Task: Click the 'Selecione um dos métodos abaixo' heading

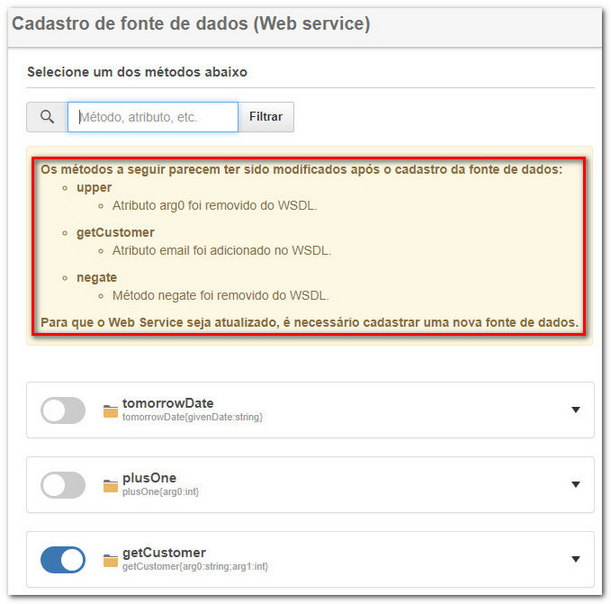Action: pyautogui.click(x=137, y=72)
